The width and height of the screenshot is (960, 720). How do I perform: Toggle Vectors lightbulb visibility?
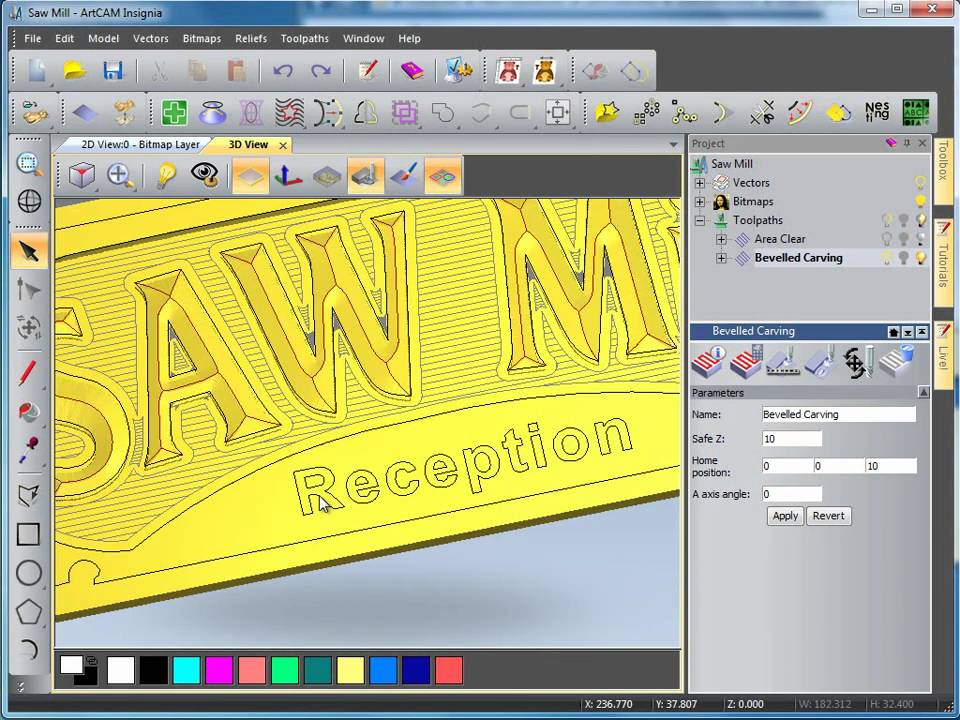click(920, 182)
